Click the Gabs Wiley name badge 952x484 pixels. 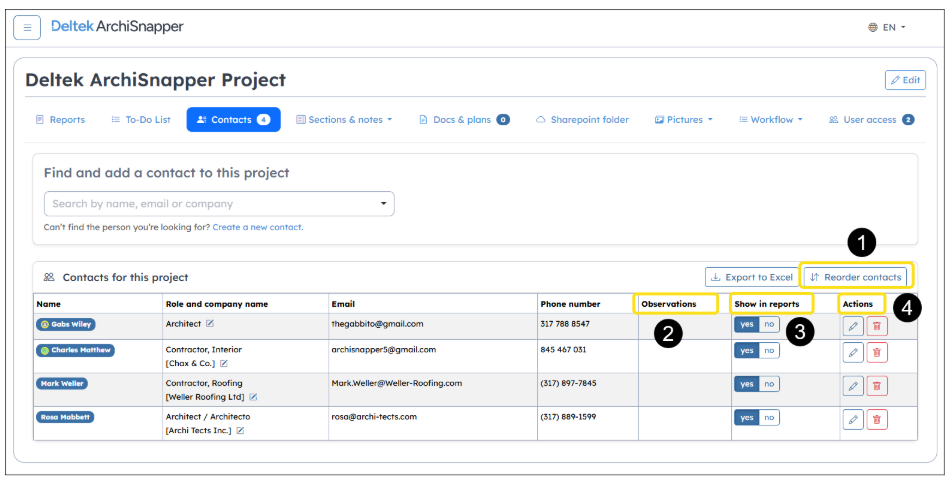(x=66, y=324)
